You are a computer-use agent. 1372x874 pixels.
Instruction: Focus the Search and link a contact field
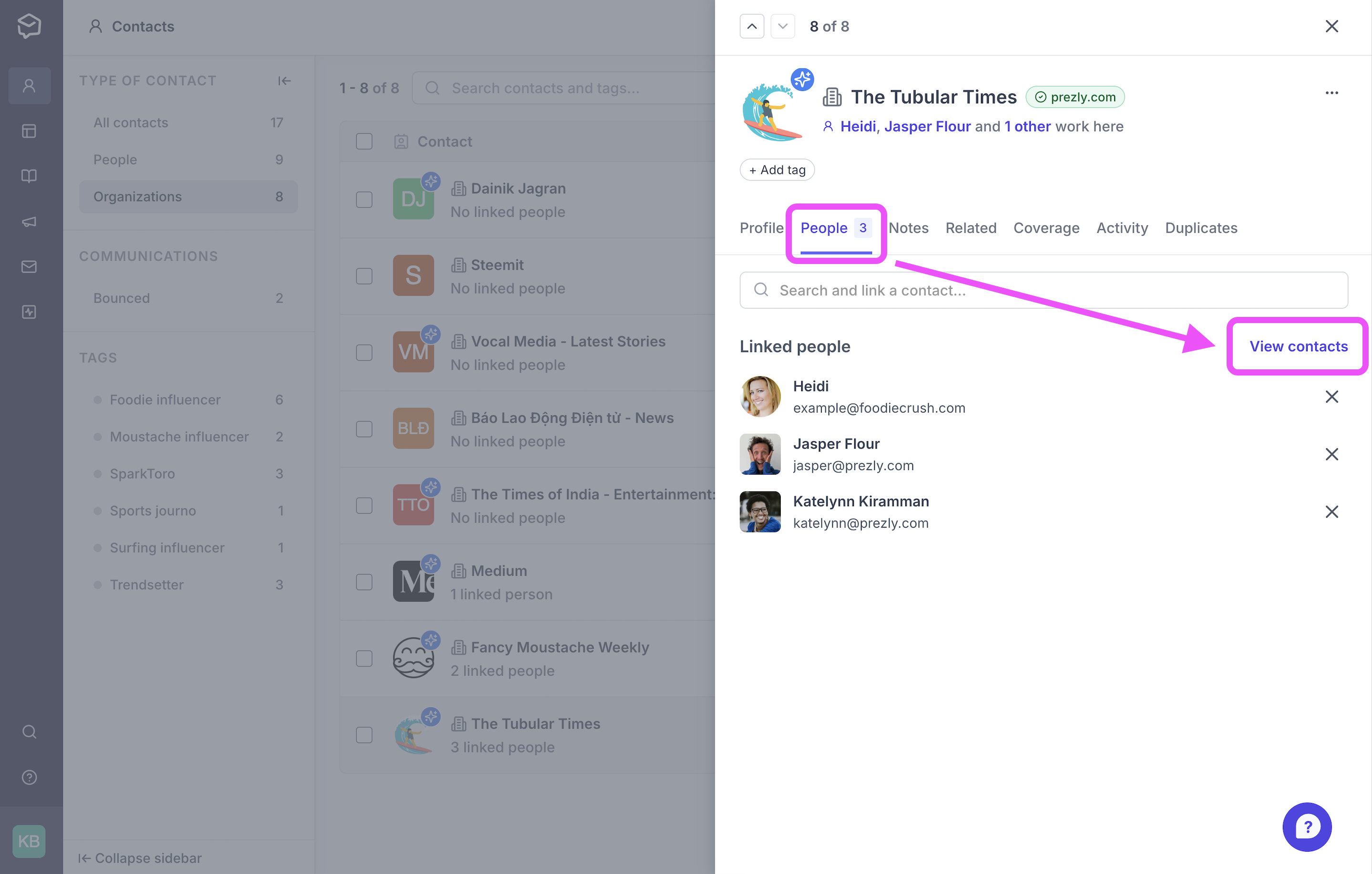[x=1043, y=290]
